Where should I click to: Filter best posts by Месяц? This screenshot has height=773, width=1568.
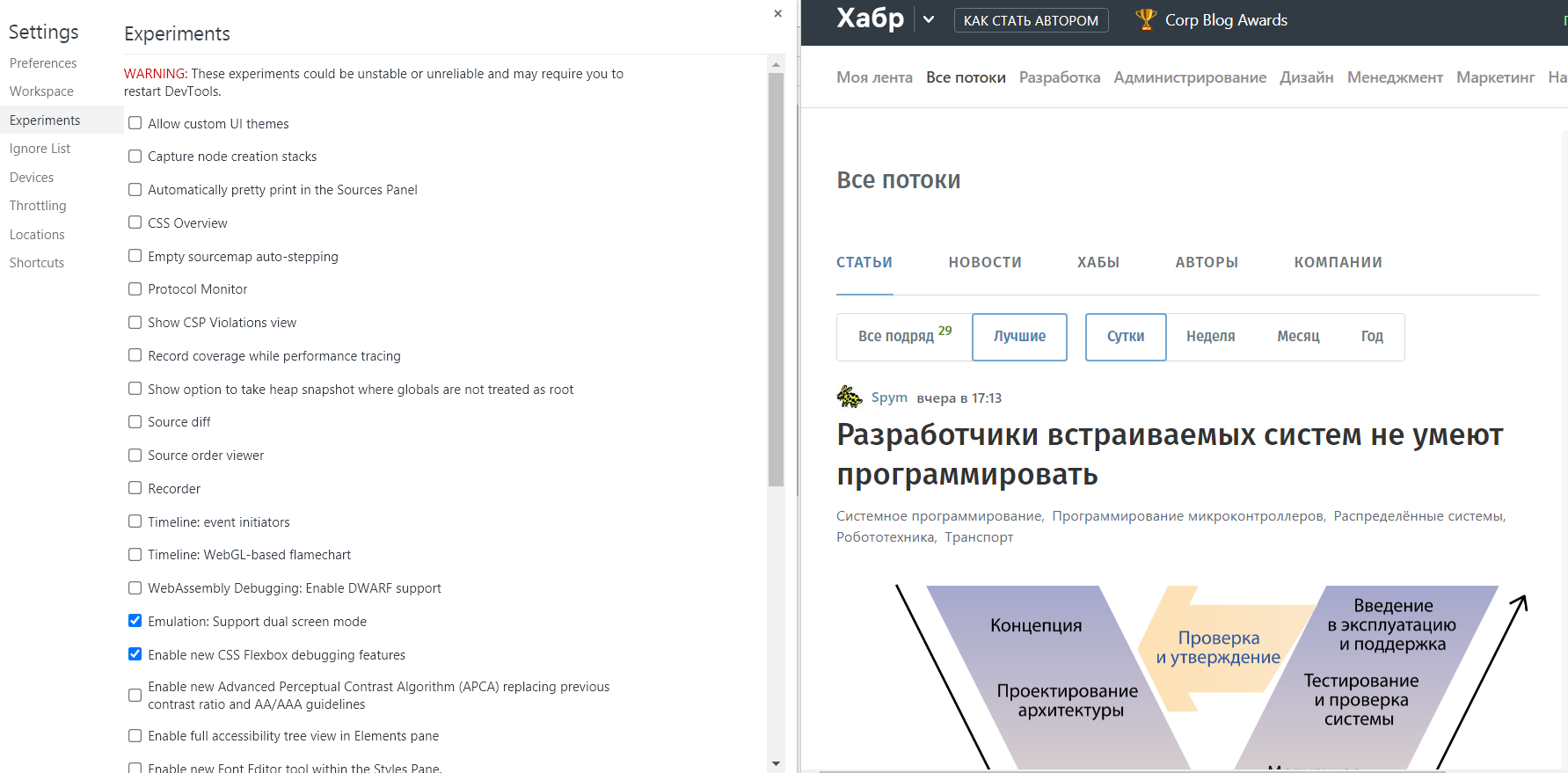1298,336
